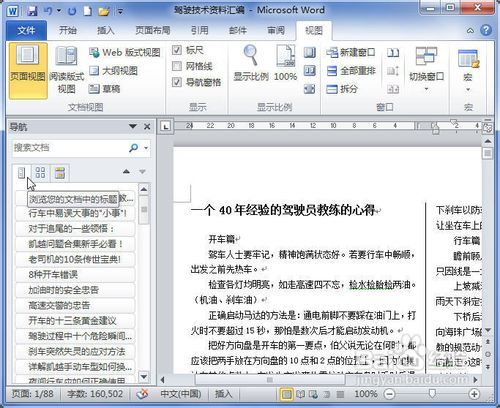Select 页面视图 page layout view
The width and height of the screenshot is (500, 408).
tap(28, 70)
